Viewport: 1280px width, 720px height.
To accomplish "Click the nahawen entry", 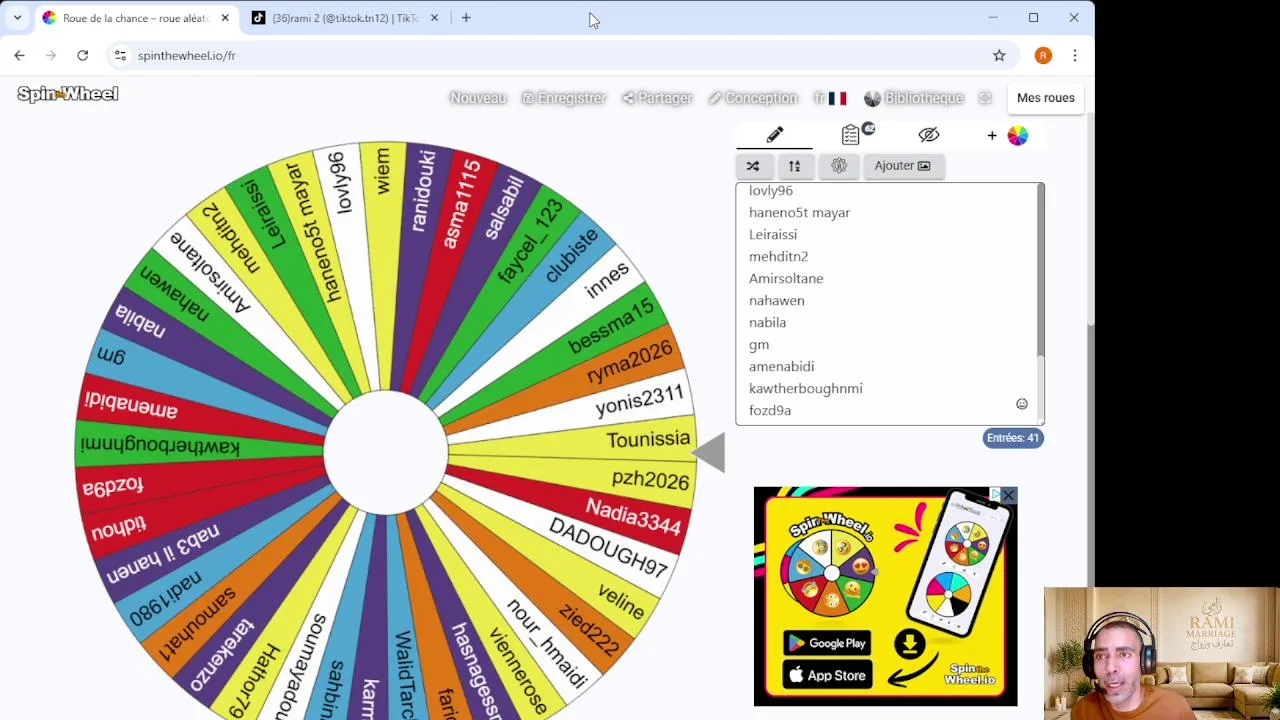I will tap(776, 300).
